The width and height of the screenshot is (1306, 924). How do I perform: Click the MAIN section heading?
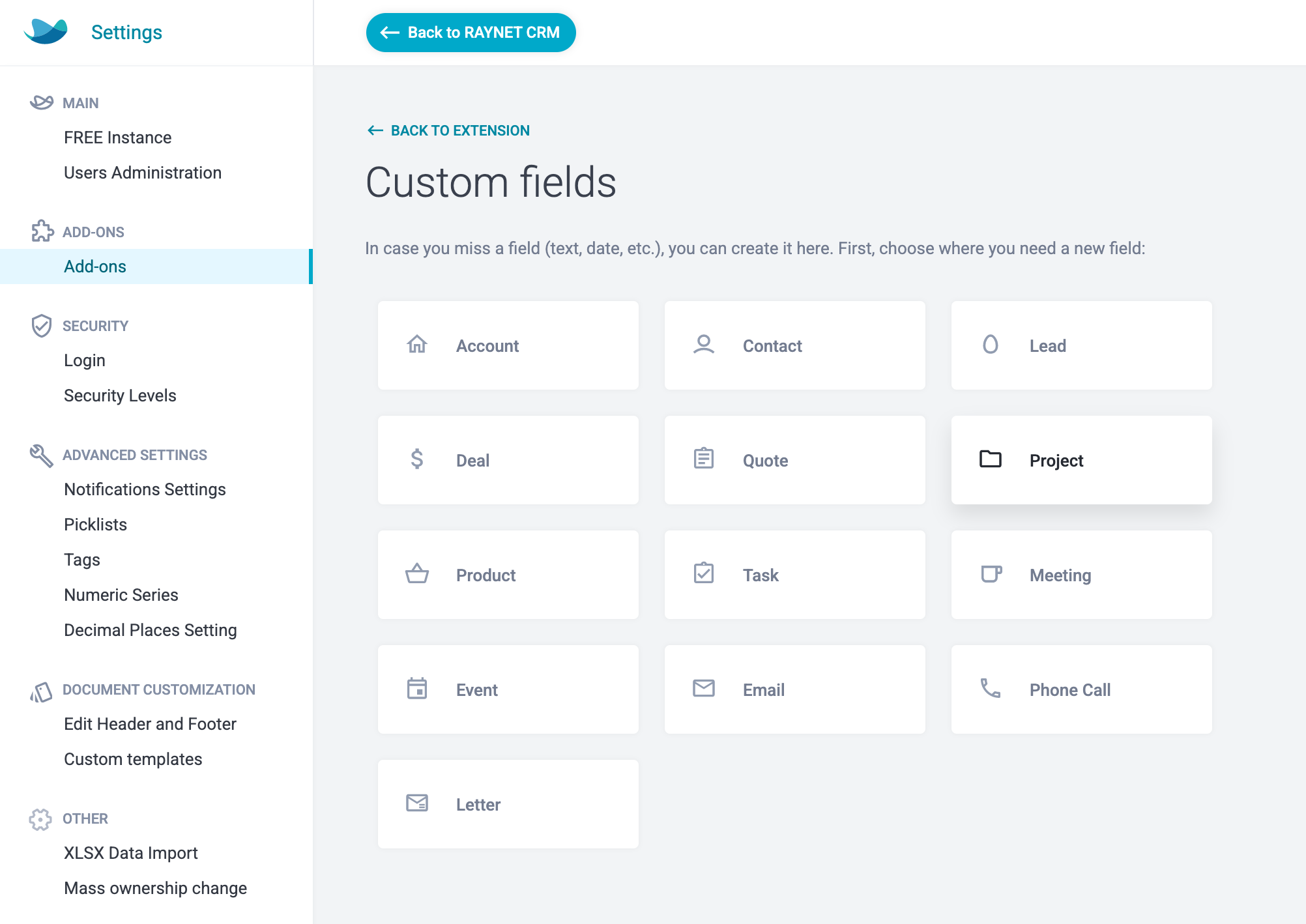[x=81, y=103]
